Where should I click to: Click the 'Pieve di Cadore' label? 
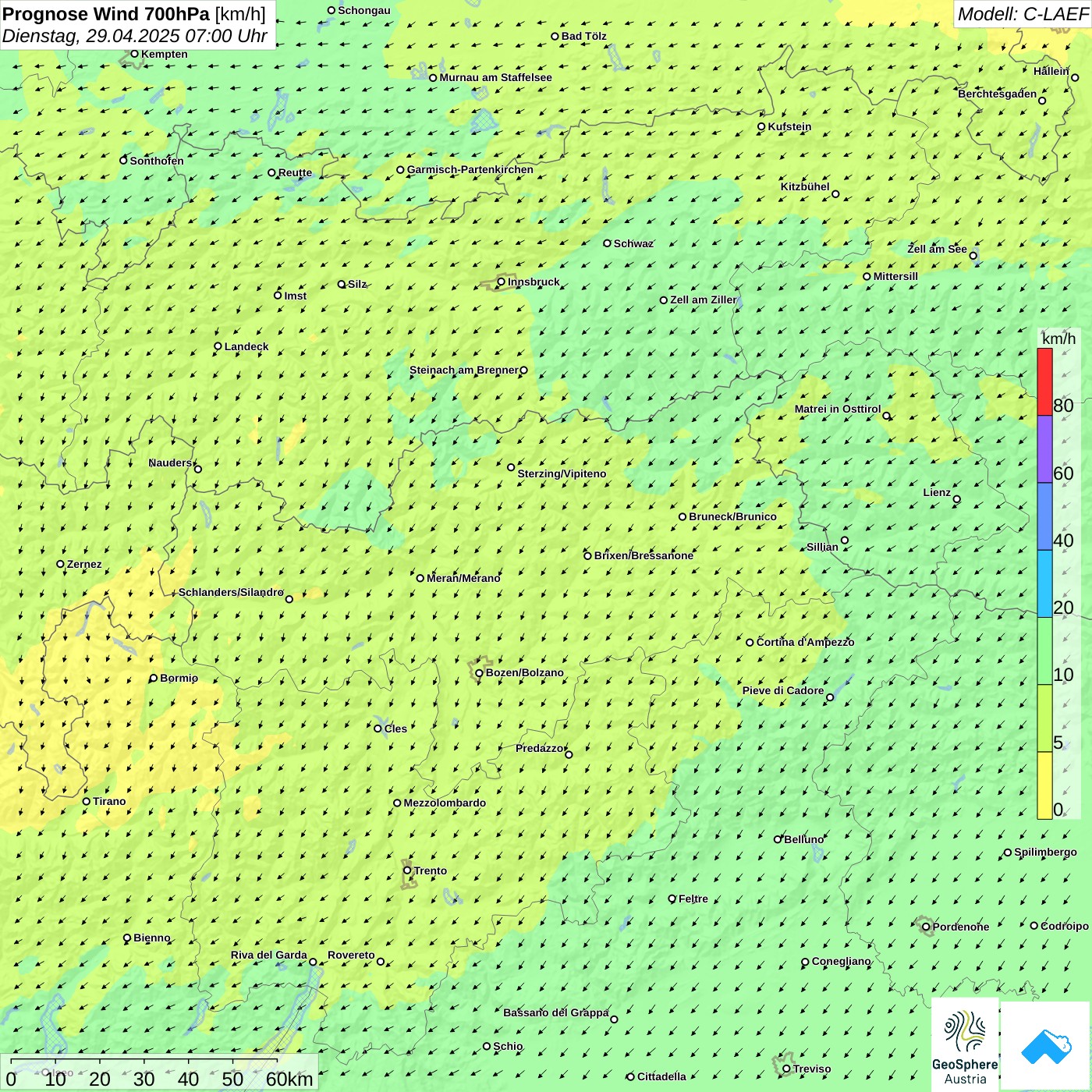(783, 690)
